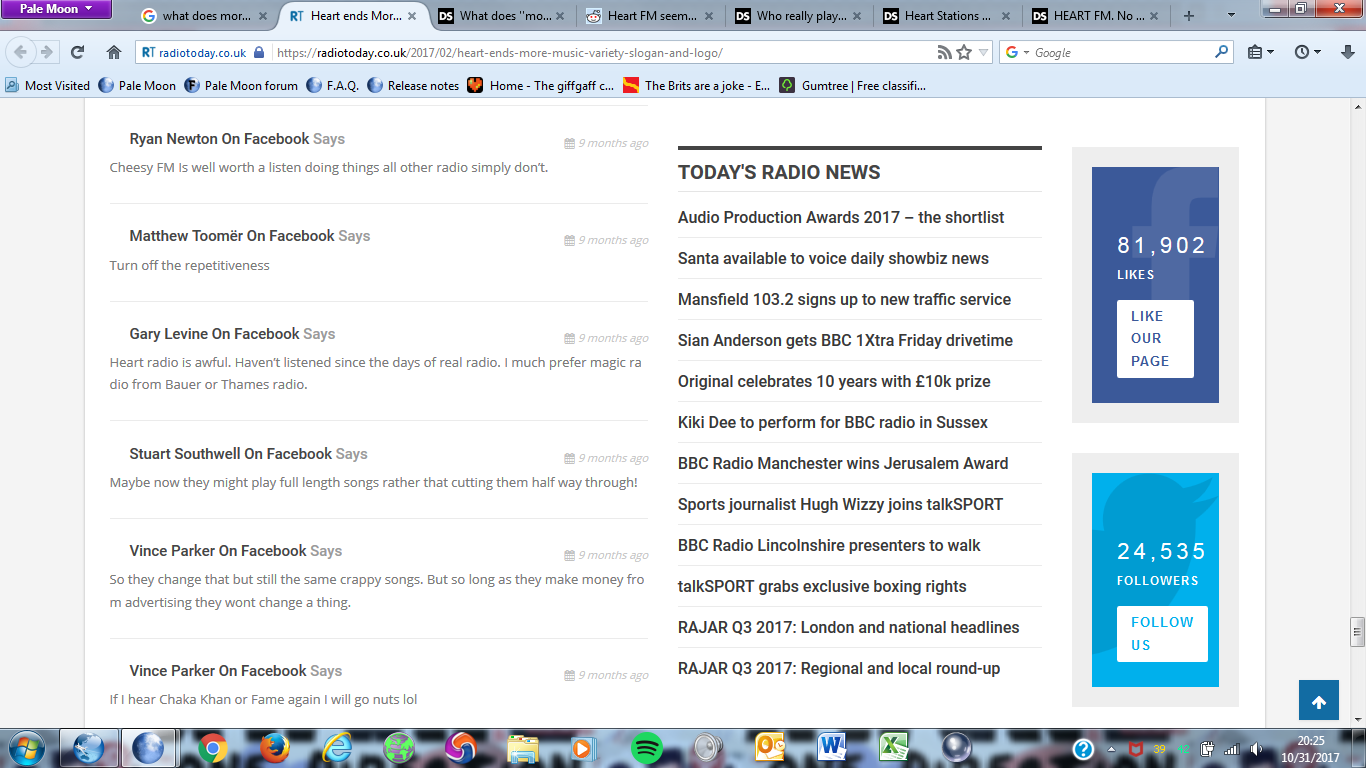Image resolution: width=1366 pixels, height=768 pixels.
Task: Switch to the 'Who really play...' tab
Action: (799, 16)
